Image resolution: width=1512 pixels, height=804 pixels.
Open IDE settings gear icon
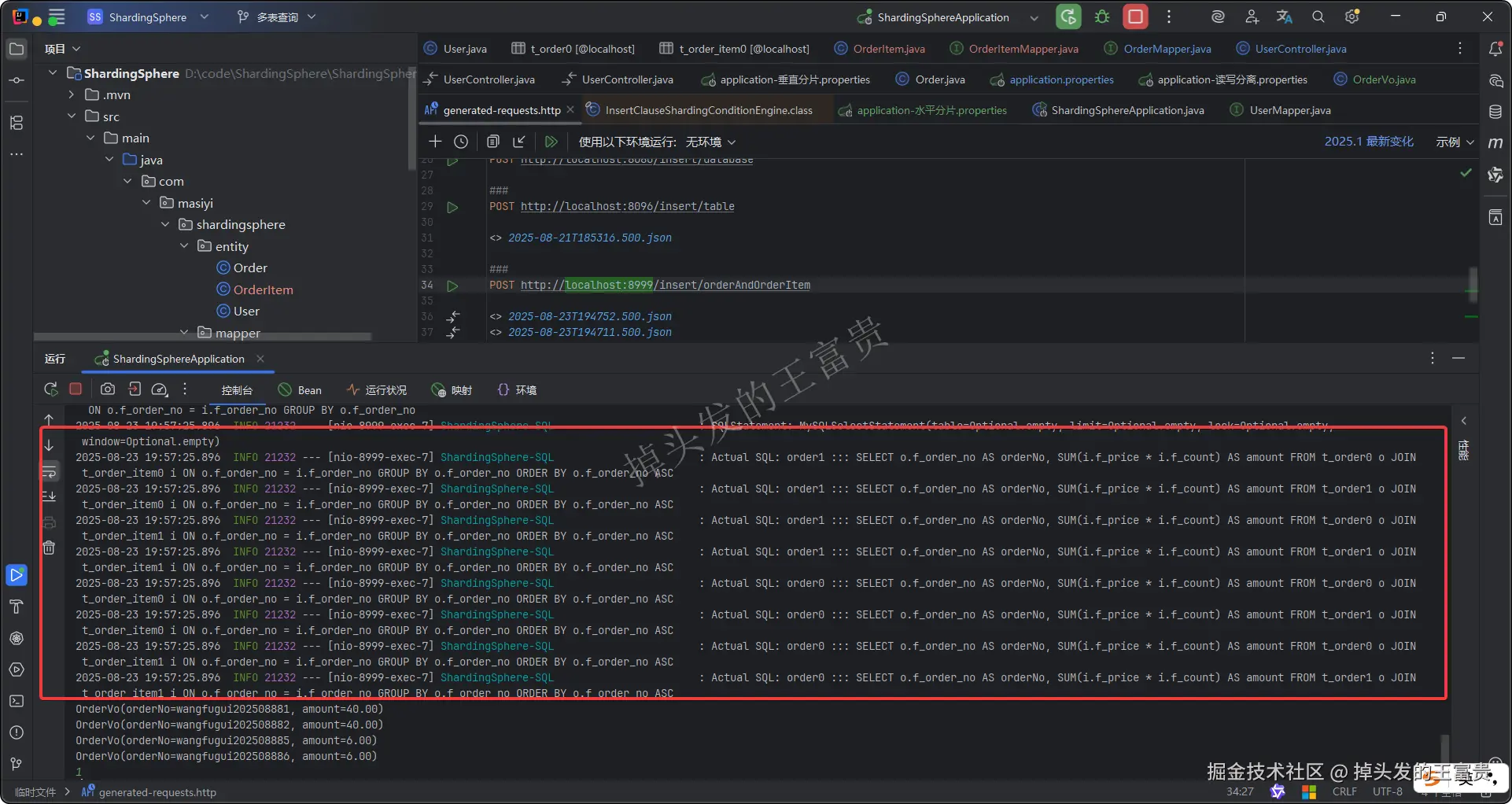coord(1352,17)
